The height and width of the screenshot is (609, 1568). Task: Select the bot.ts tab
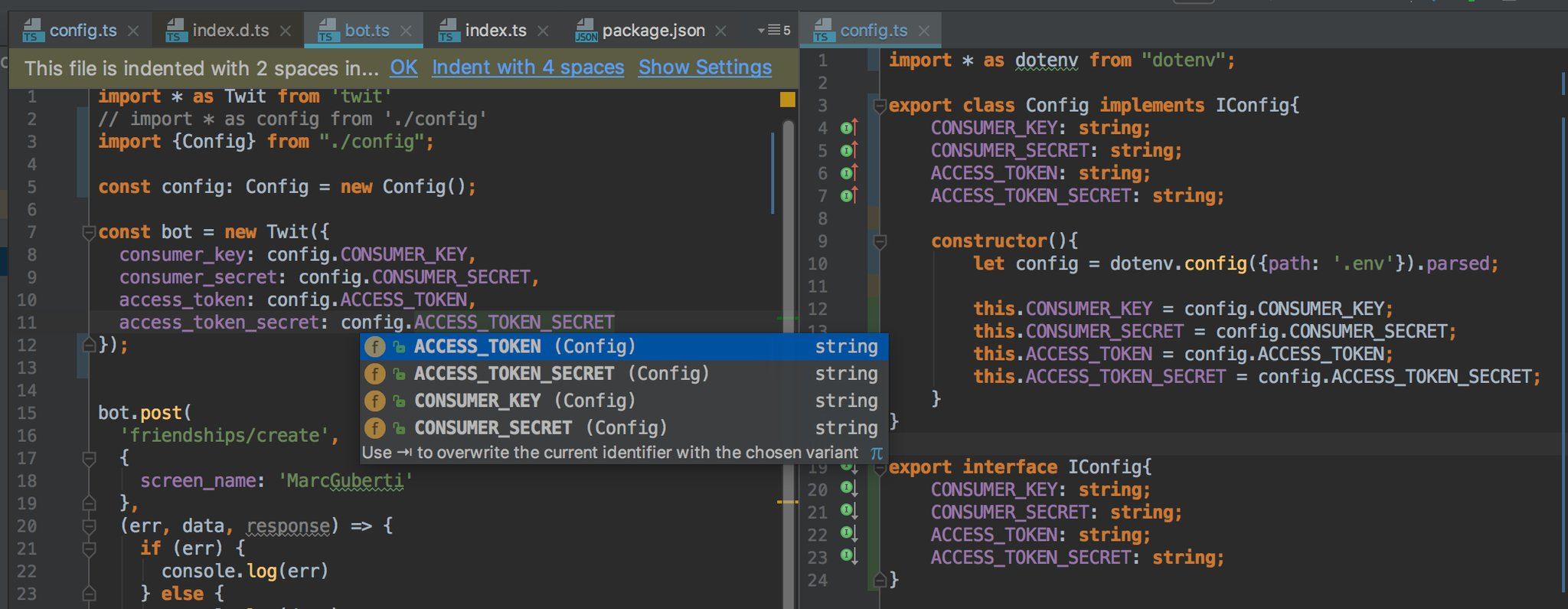[366, 31]
